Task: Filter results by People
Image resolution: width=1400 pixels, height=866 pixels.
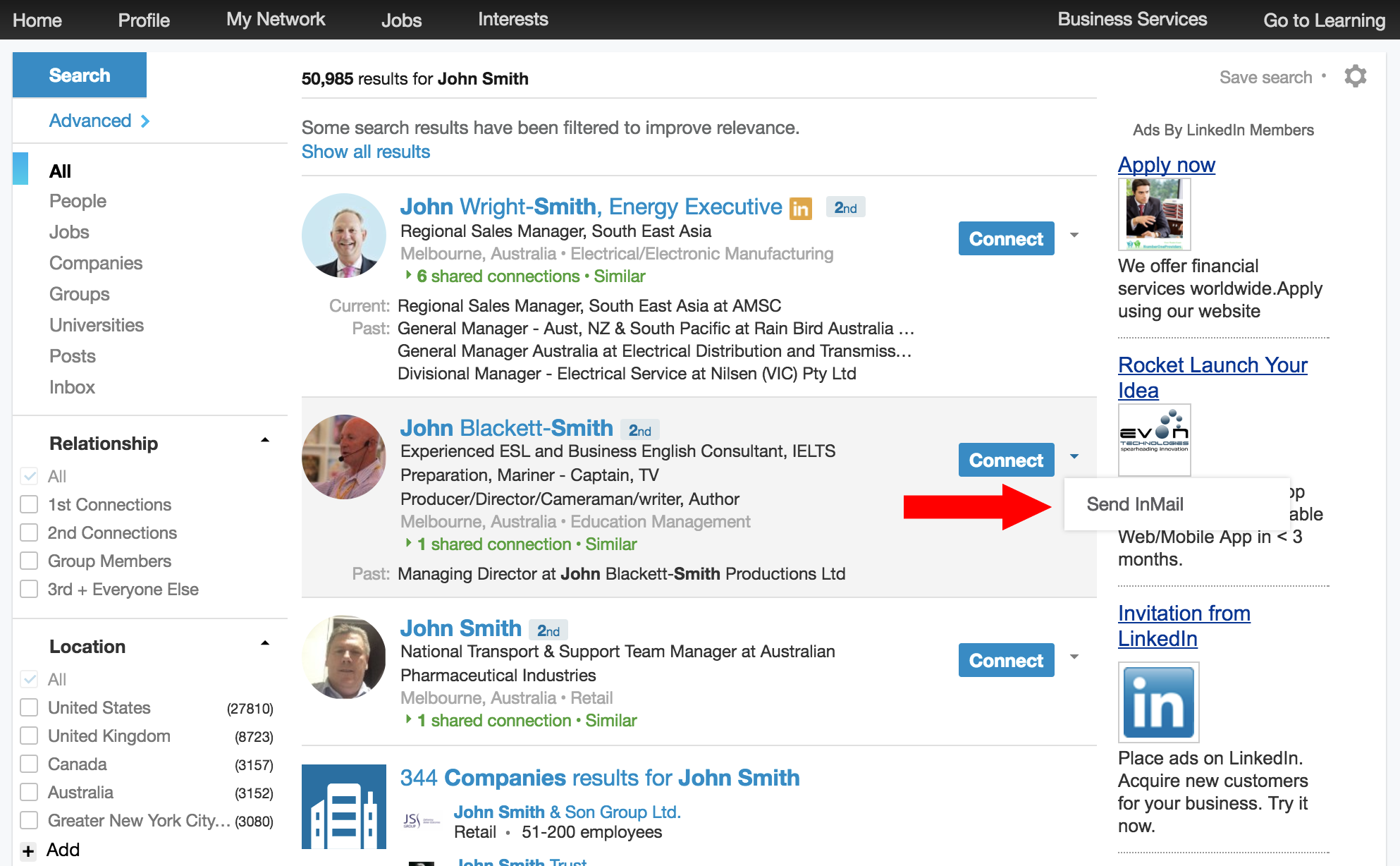Action: (78, 201)
